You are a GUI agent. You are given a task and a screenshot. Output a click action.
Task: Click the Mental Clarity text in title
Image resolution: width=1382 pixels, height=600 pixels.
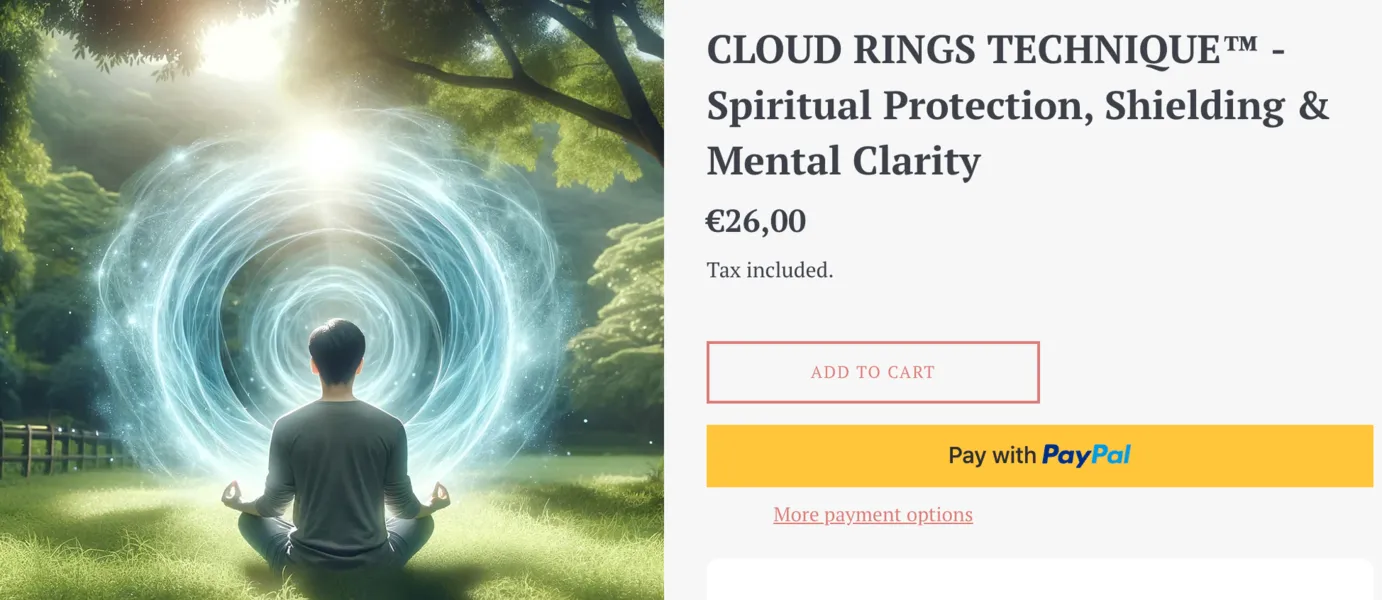[x=843, y=160]
